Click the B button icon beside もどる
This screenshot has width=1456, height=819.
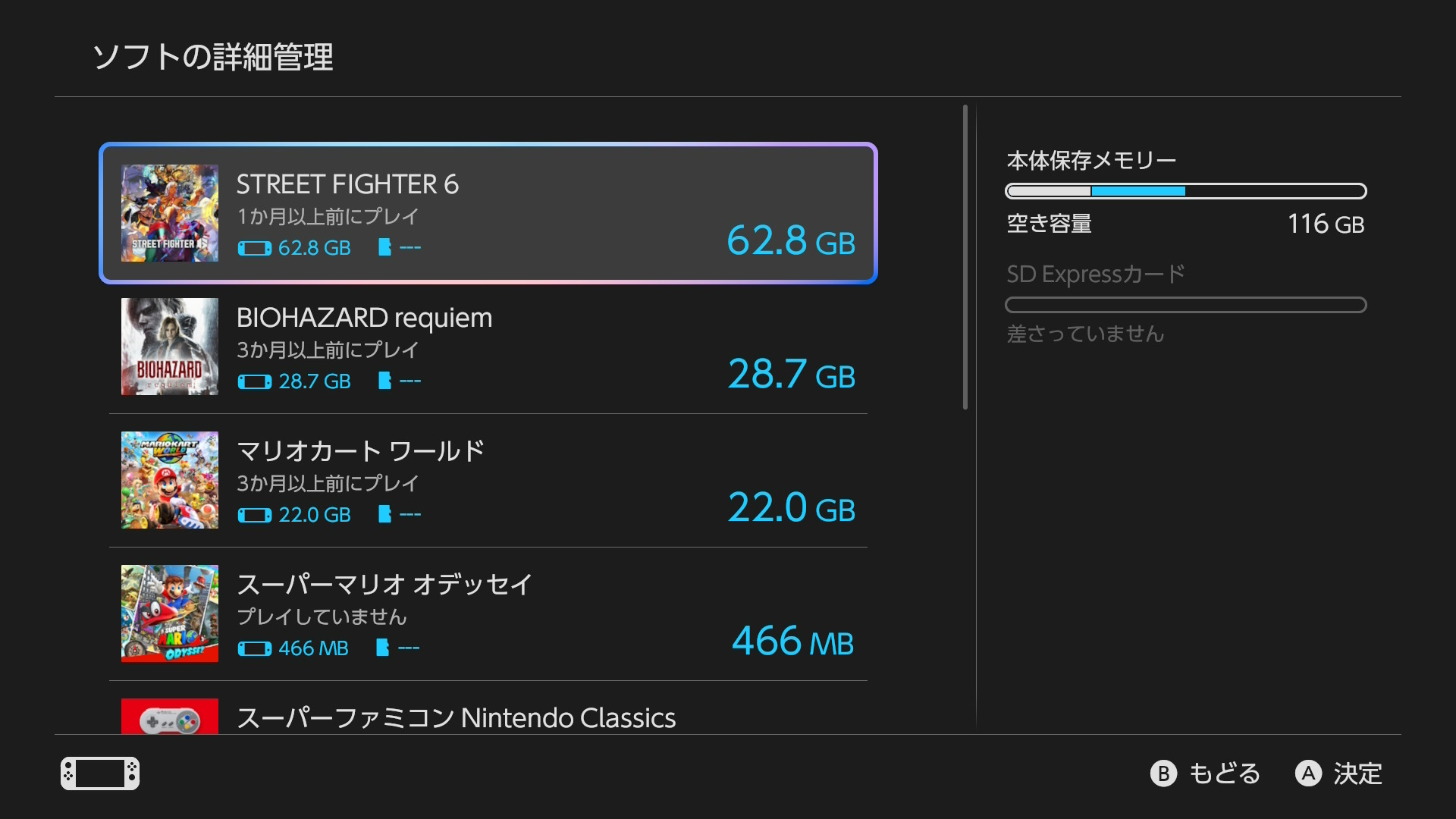pos(1164,773)
